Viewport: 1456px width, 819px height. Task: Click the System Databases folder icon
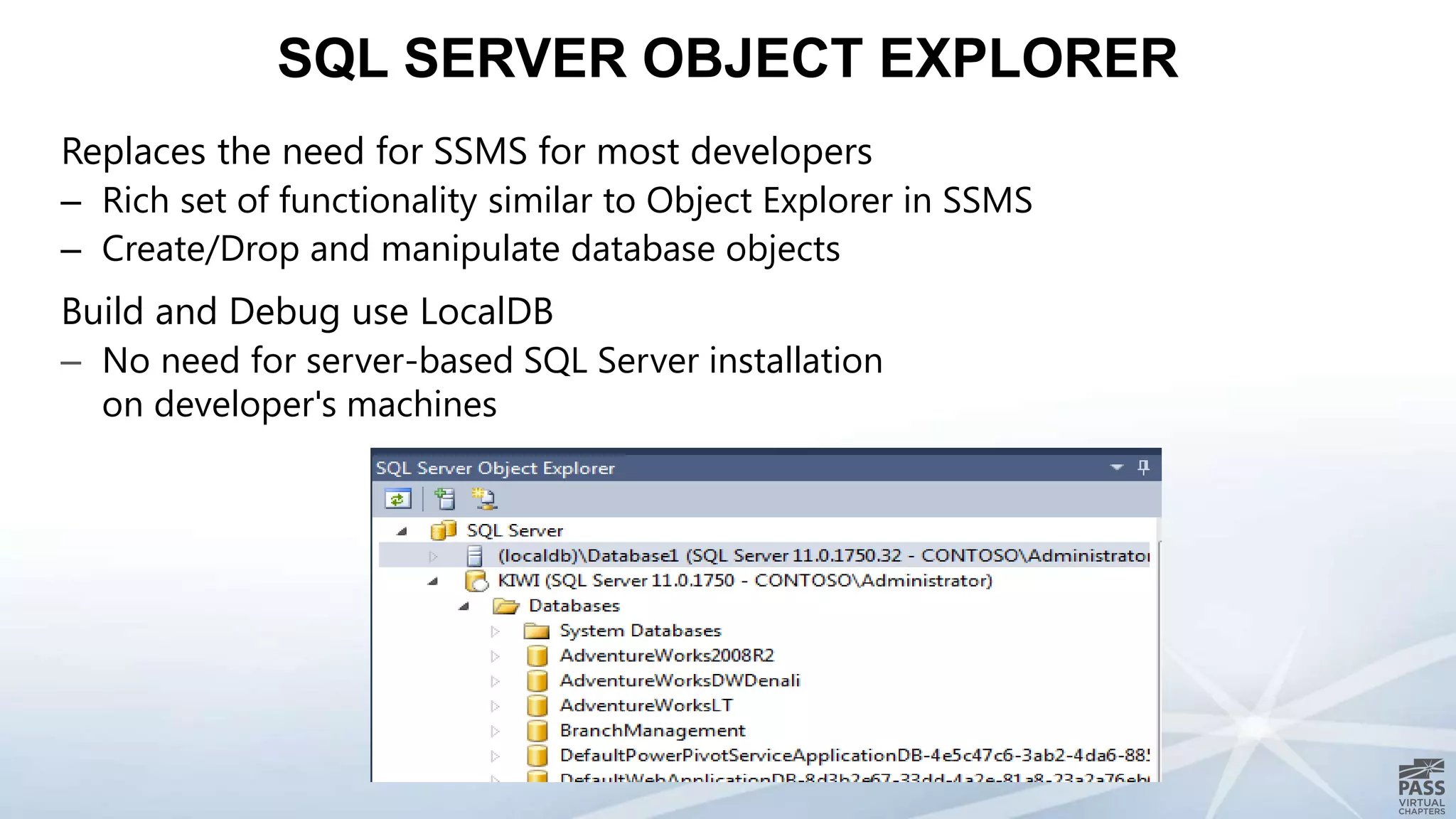point(537,631)
